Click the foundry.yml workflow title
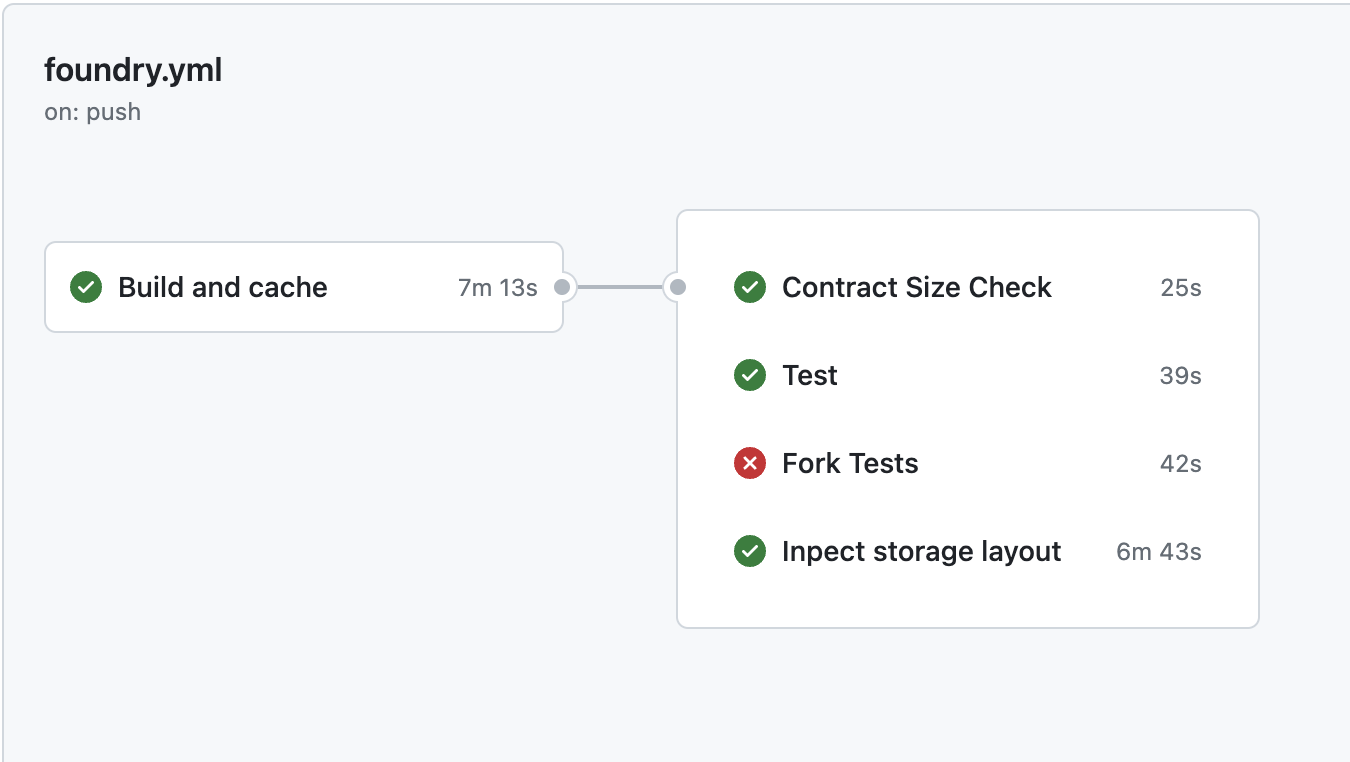 [133, 71]
